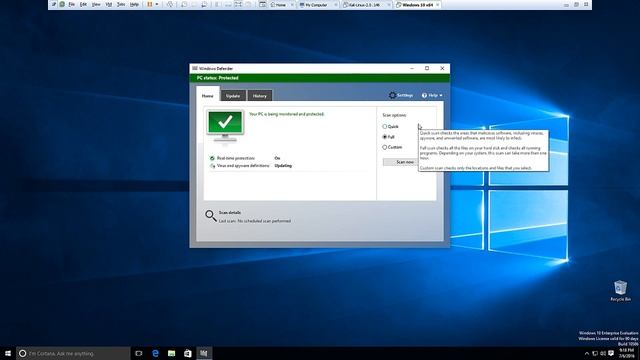Viewport: 640px width, 360px height.
Task: Choose the Custom scan radio button
Action: coord(384,147)
